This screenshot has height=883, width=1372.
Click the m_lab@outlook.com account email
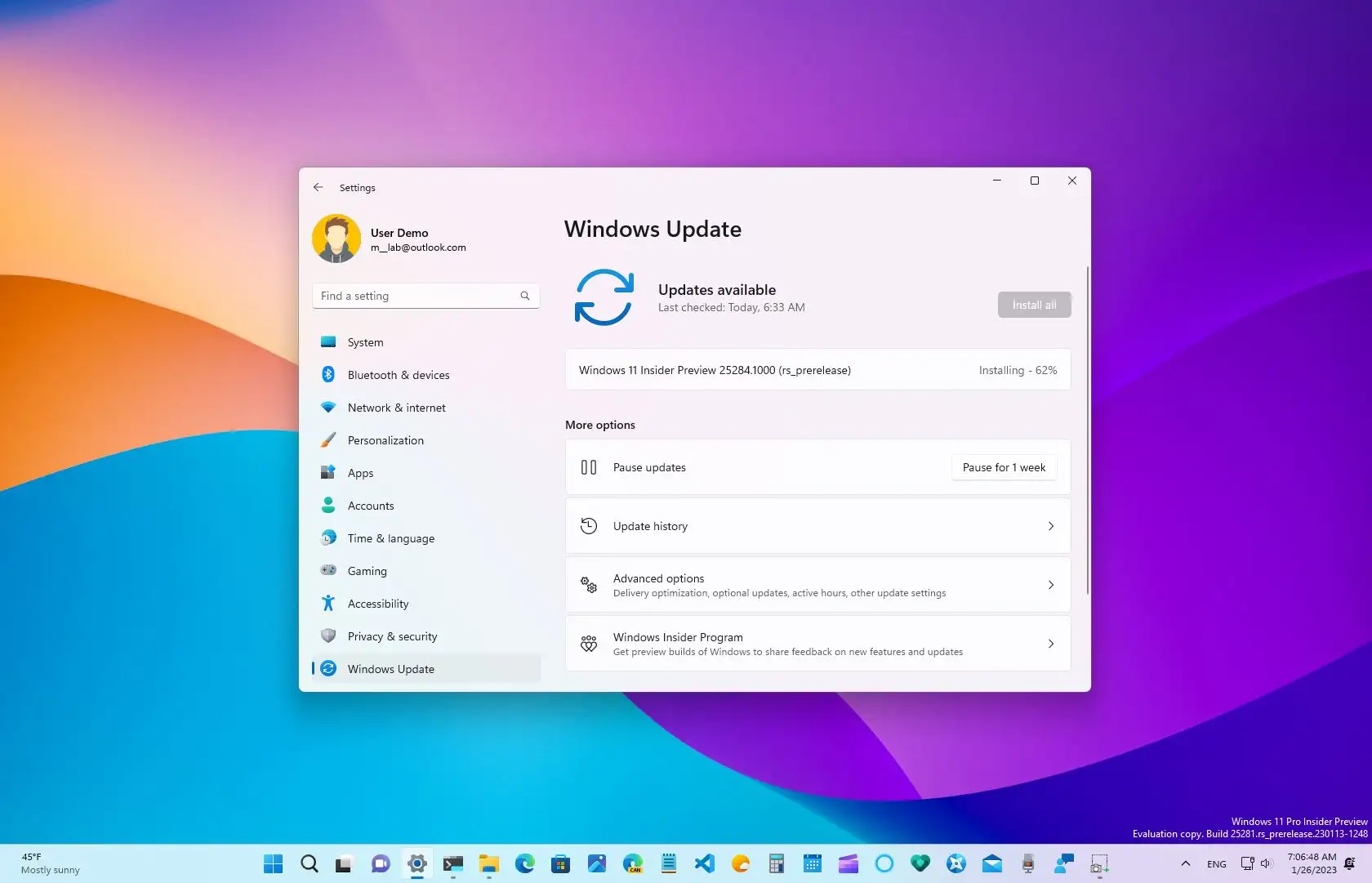tap(418, 248)
